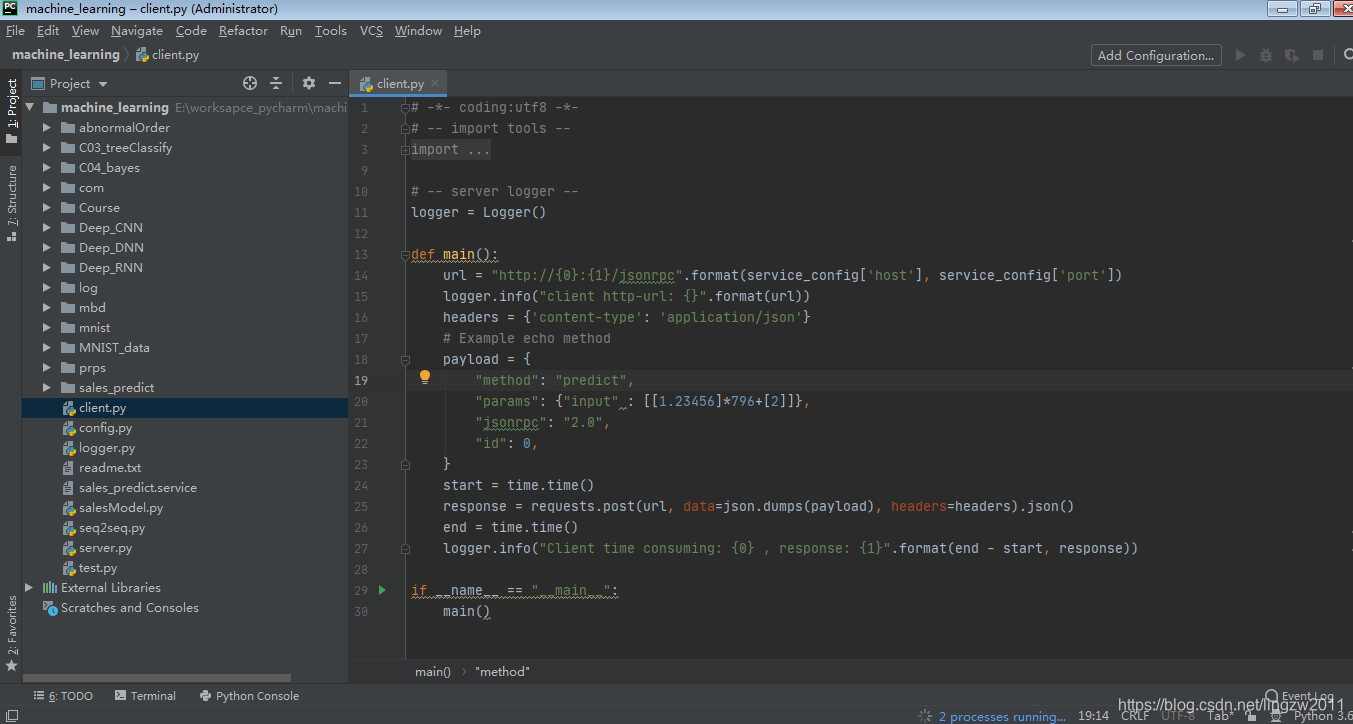The width and height of the screenshot is (1353, 724).
Task: Click the Debug bug icon
Action: pyautogui.click(x=1266, y=56)
